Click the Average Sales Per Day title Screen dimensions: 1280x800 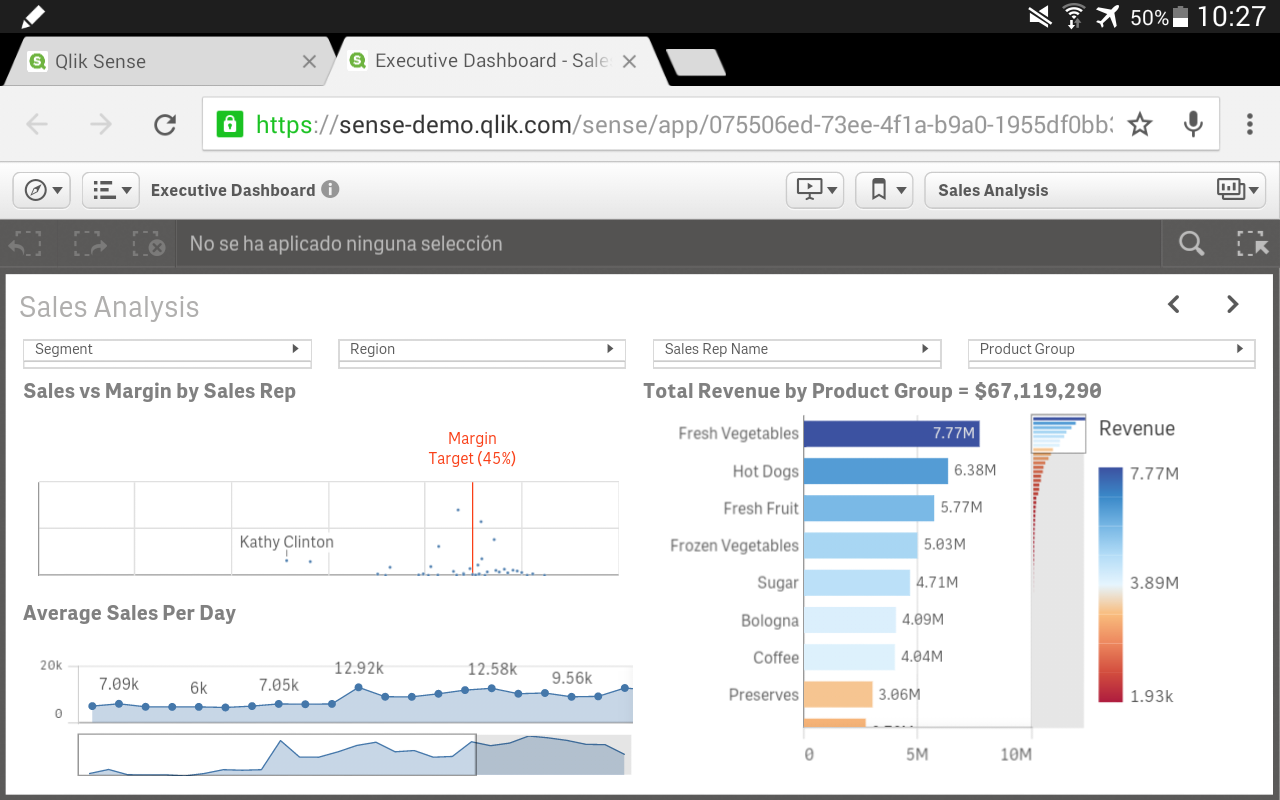[130, 613]
